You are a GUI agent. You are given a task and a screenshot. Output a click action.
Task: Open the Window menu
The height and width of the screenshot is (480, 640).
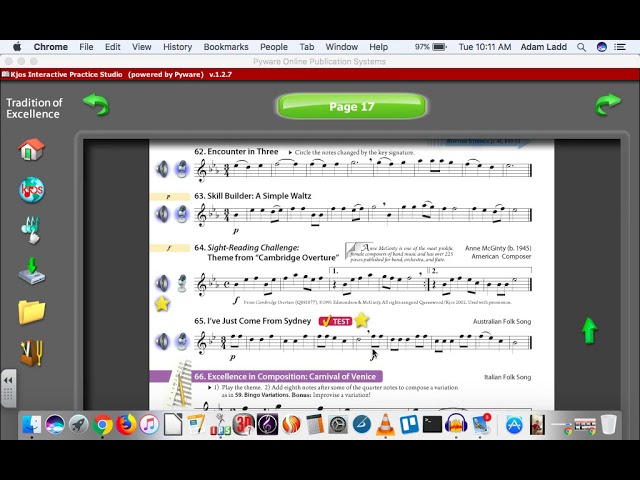[342, 47]
